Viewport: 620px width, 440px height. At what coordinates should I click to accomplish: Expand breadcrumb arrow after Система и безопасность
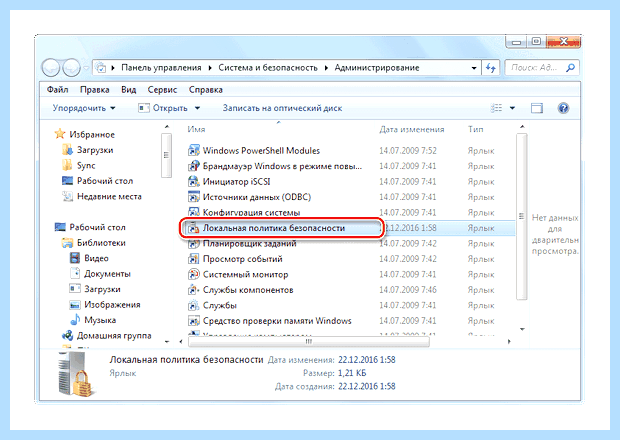click(326, 68)
